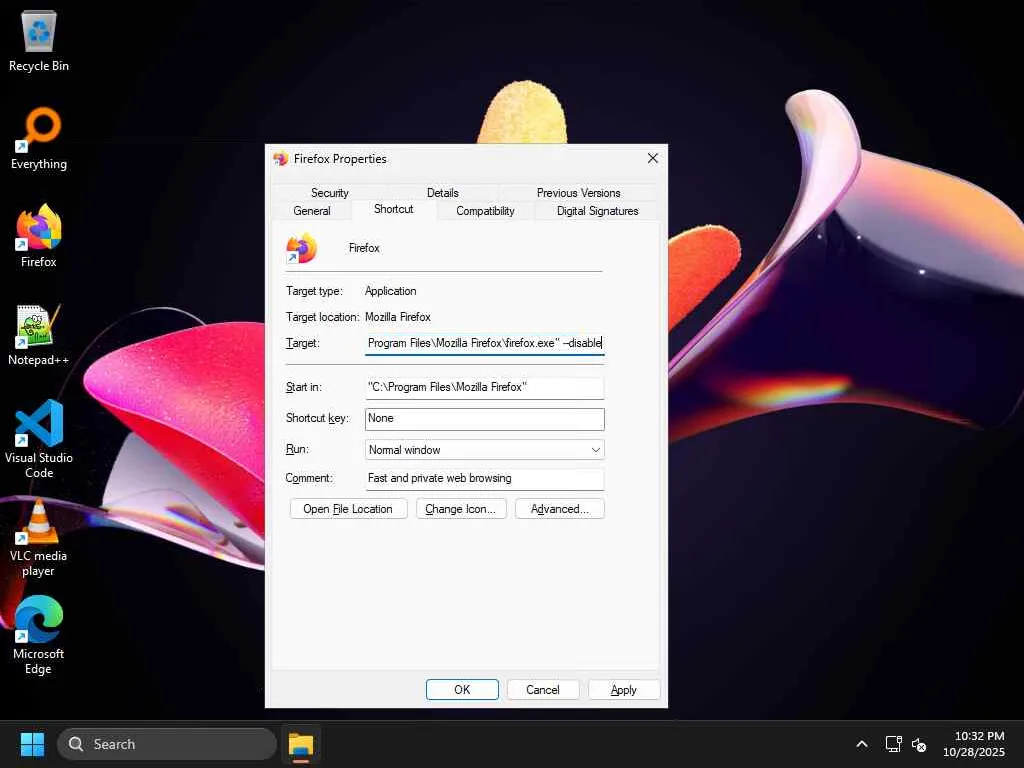
Task: Switch to the Previous Versions tab
Action: (579, 193)
